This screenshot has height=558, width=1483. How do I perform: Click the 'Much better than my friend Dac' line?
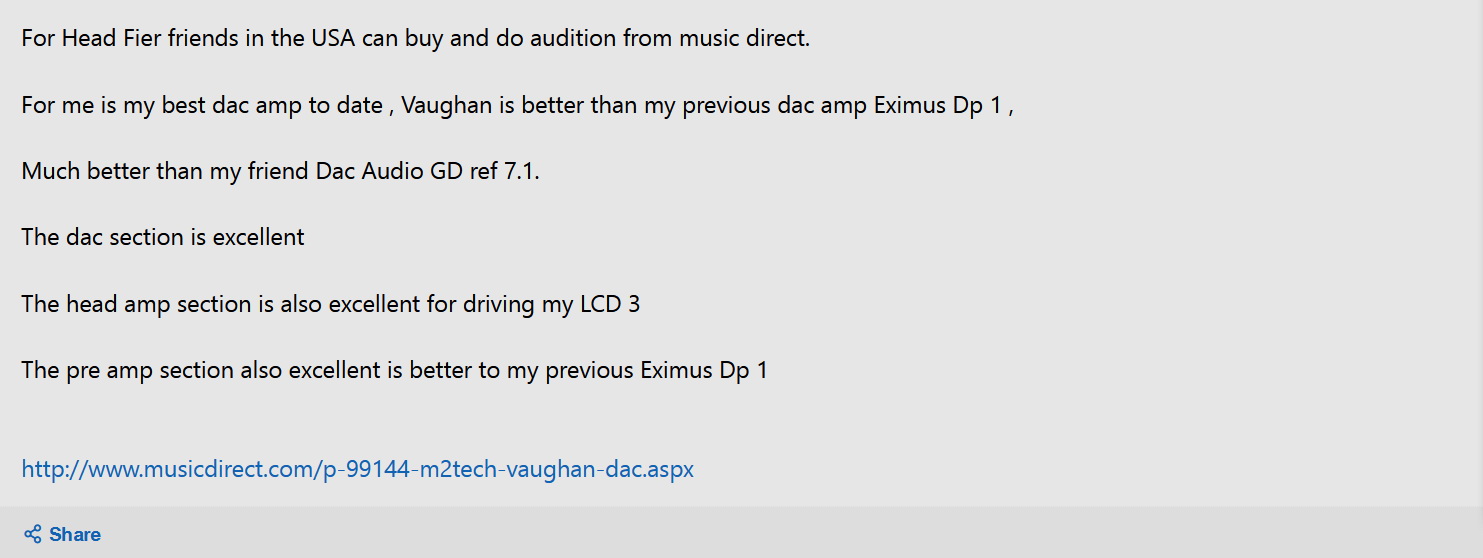[280, 171]
